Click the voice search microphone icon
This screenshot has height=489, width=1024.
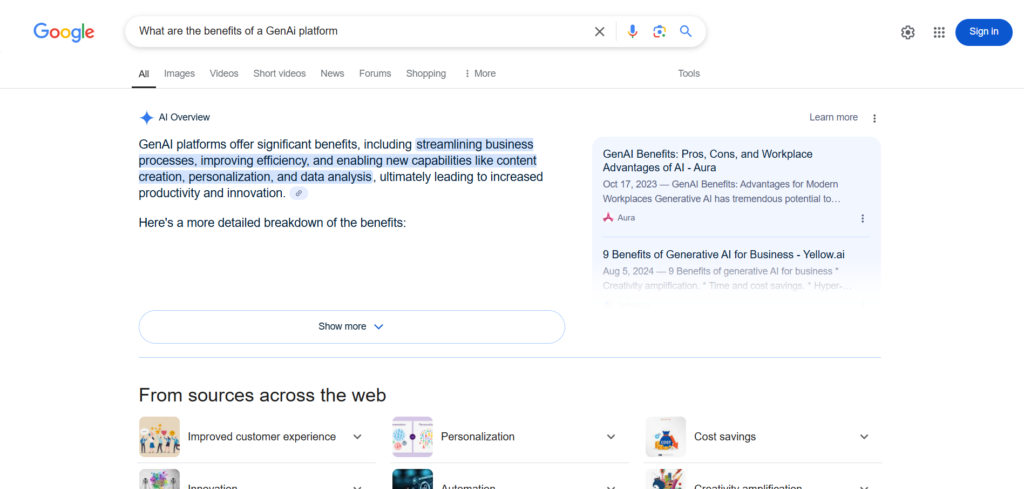tap(632, 31)
